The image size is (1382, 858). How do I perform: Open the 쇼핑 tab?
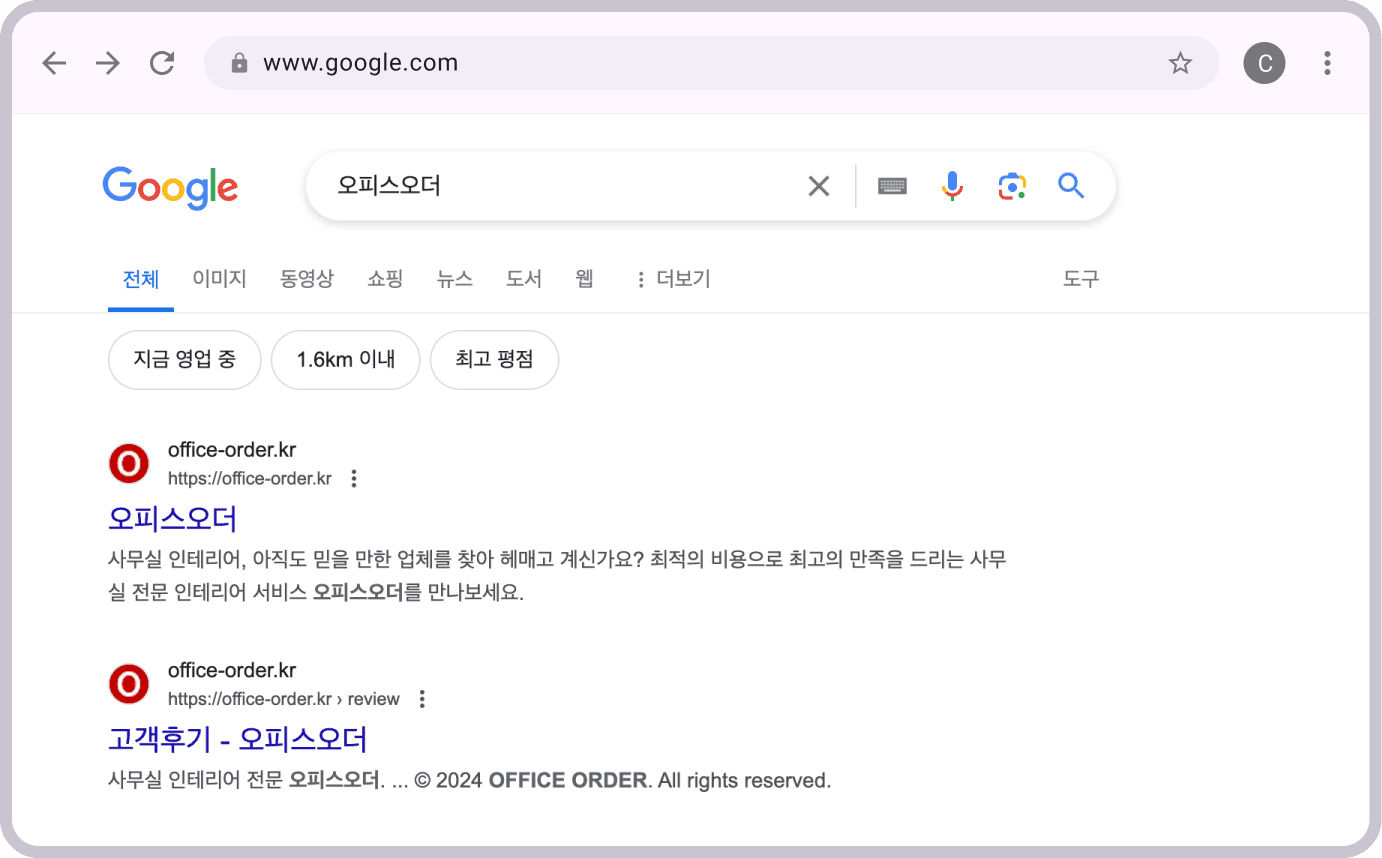[385, 279]
